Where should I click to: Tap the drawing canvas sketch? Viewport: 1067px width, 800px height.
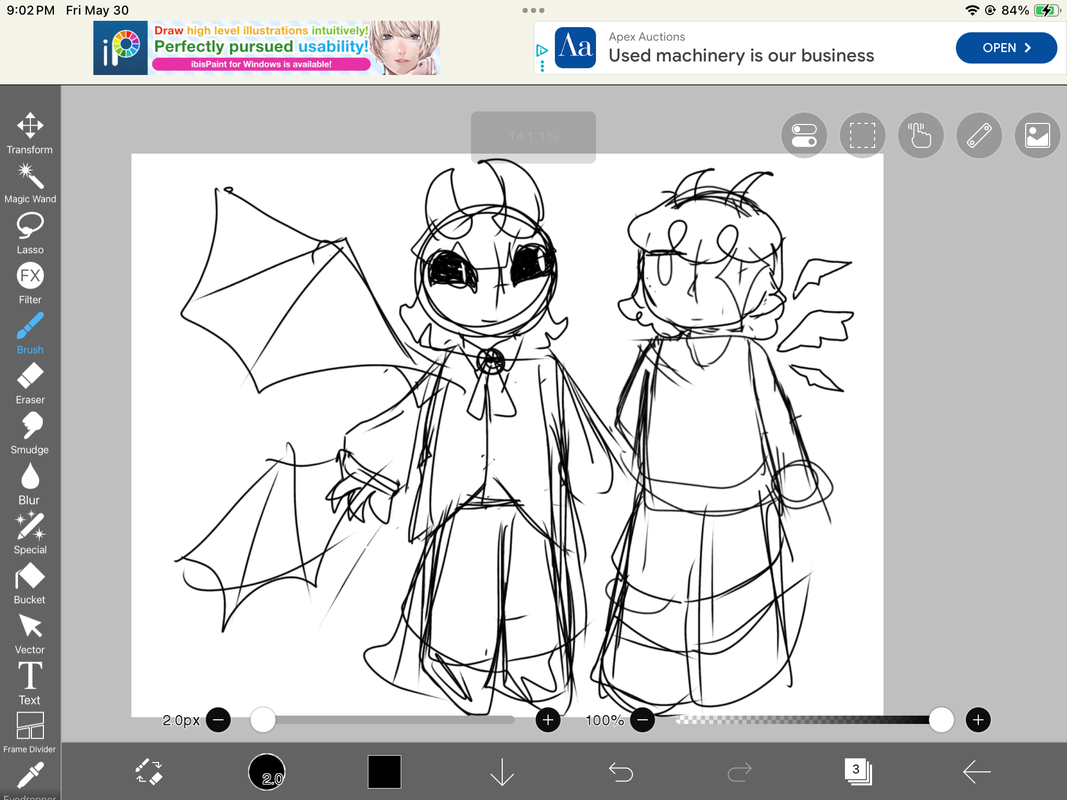(x=507, y=435)
